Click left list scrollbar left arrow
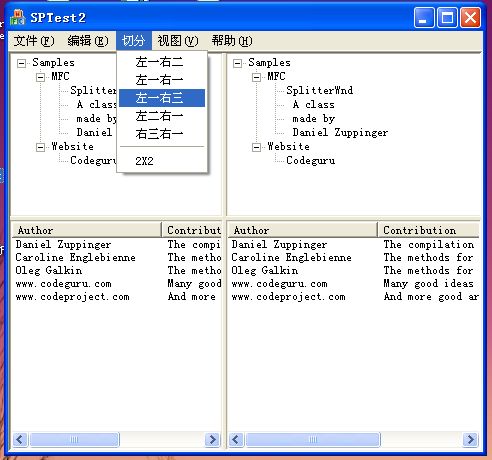 [x=20, y=440]
